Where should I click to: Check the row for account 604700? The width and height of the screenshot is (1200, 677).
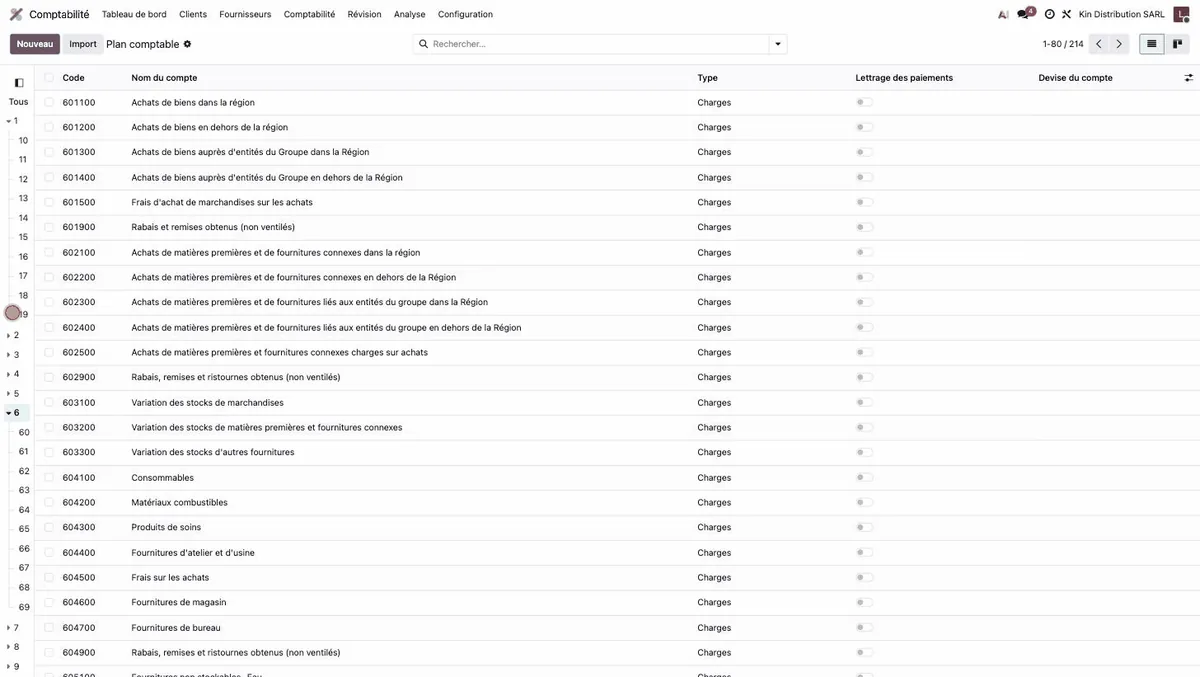[x=49, y=627]
